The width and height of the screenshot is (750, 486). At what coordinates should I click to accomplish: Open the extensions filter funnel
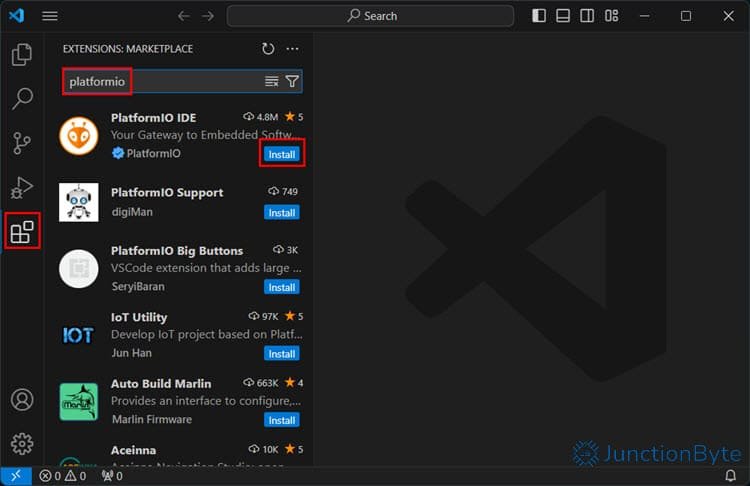click(x=292, y=81)
